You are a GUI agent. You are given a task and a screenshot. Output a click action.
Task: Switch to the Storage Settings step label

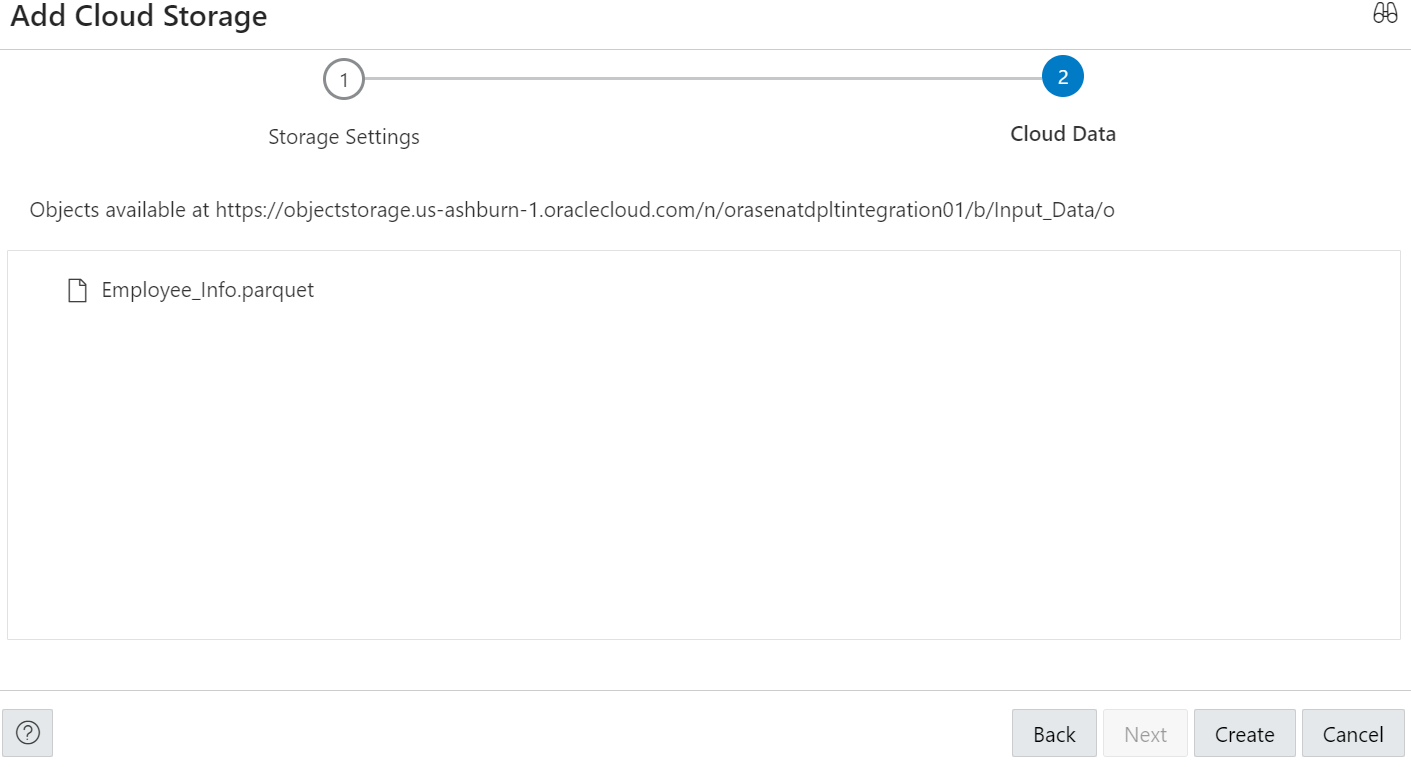click(x=344, y=137)
